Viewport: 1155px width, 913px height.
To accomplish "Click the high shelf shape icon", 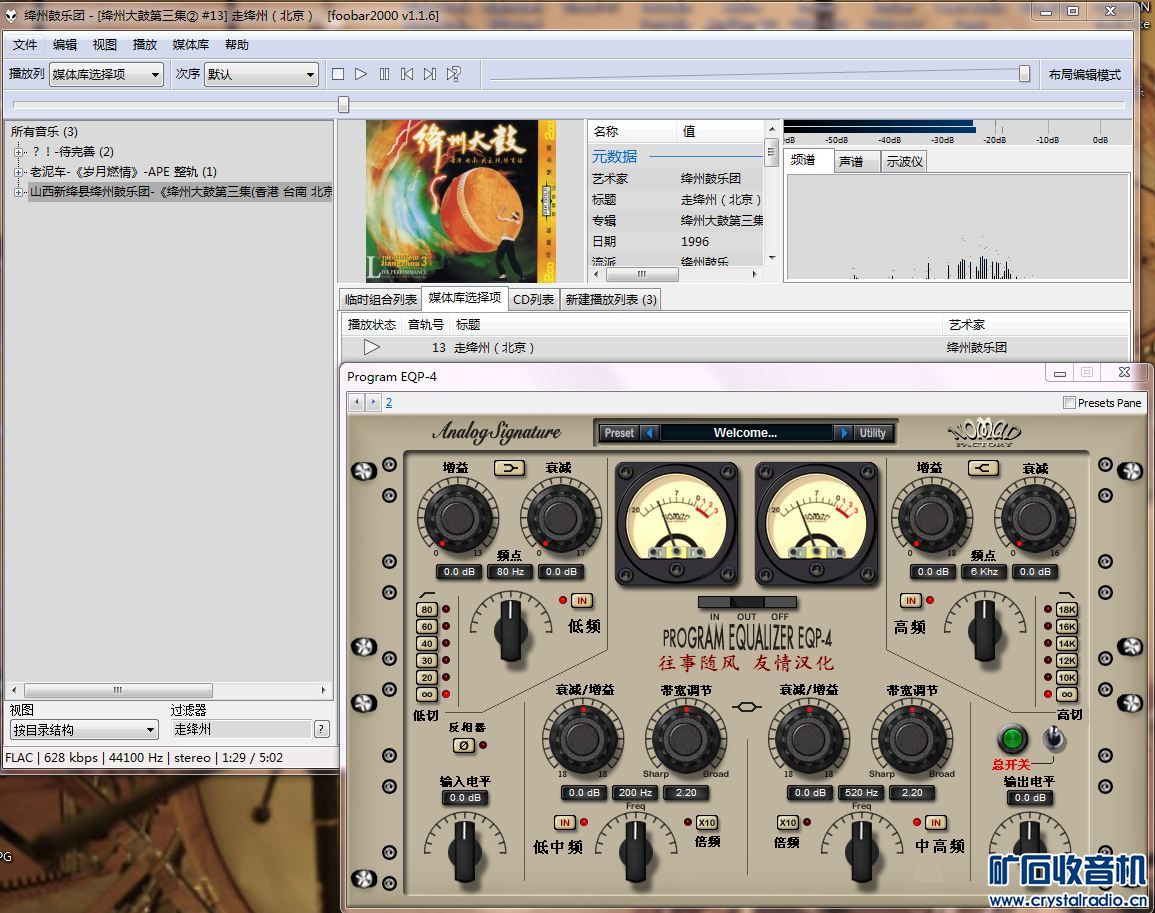I will [983, 468].
